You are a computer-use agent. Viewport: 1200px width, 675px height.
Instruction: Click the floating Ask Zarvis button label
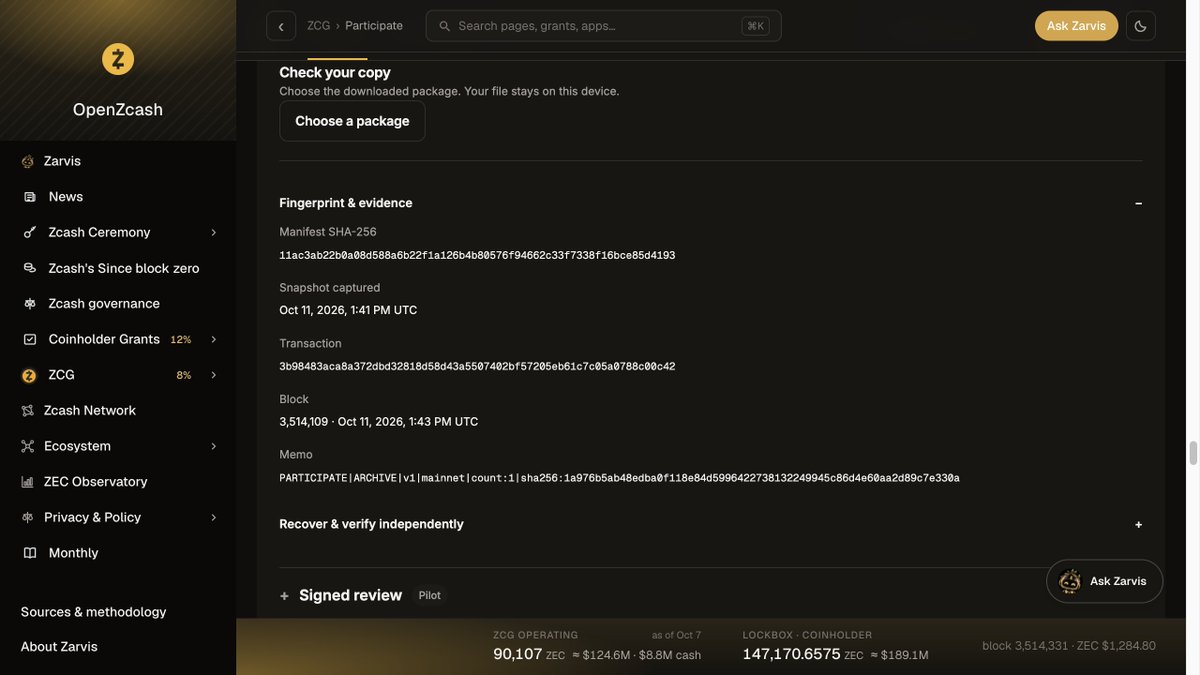coord(1118,581)
